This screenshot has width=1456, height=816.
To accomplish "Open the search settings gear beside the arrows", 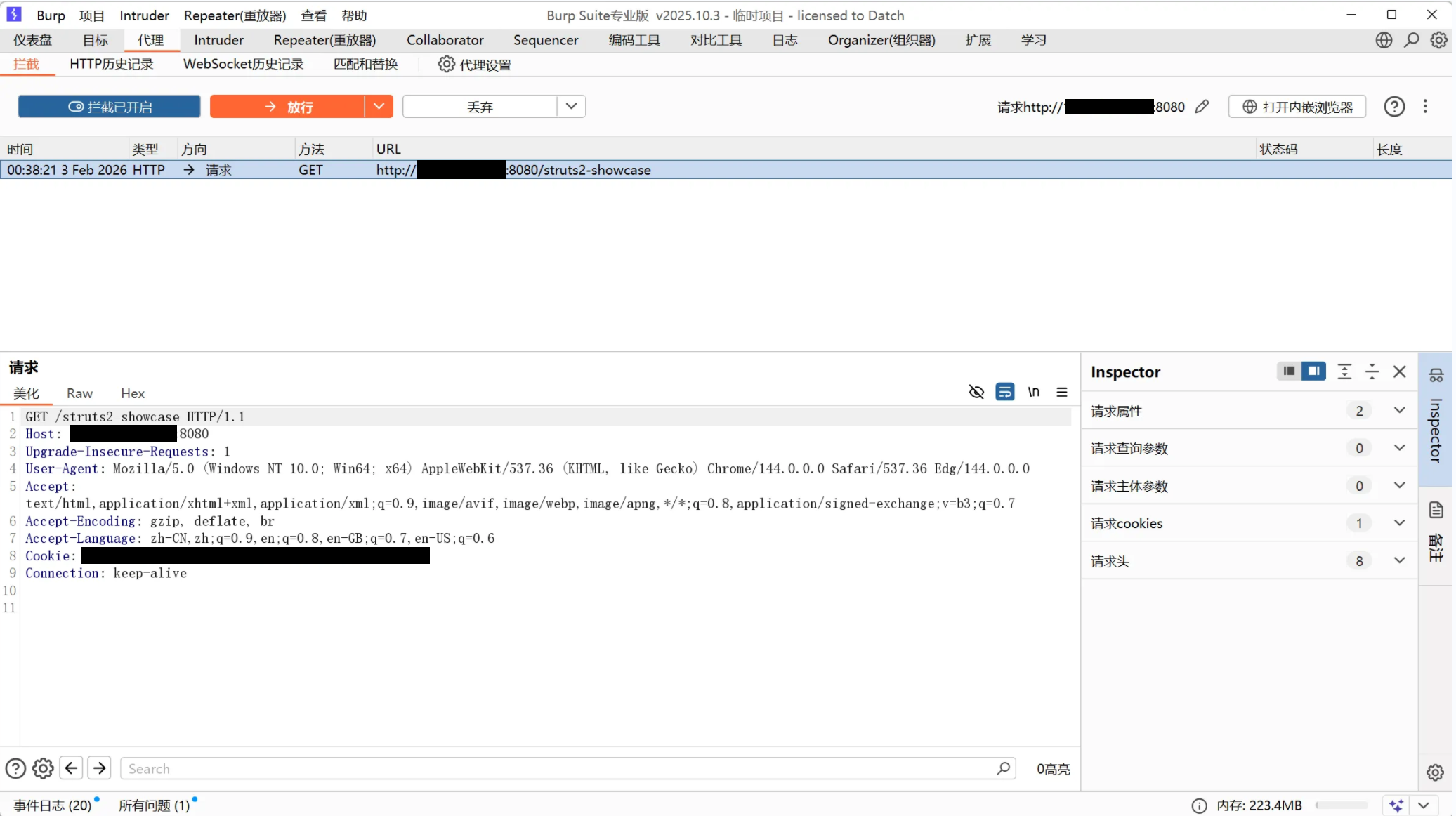I will coord(43,768).
